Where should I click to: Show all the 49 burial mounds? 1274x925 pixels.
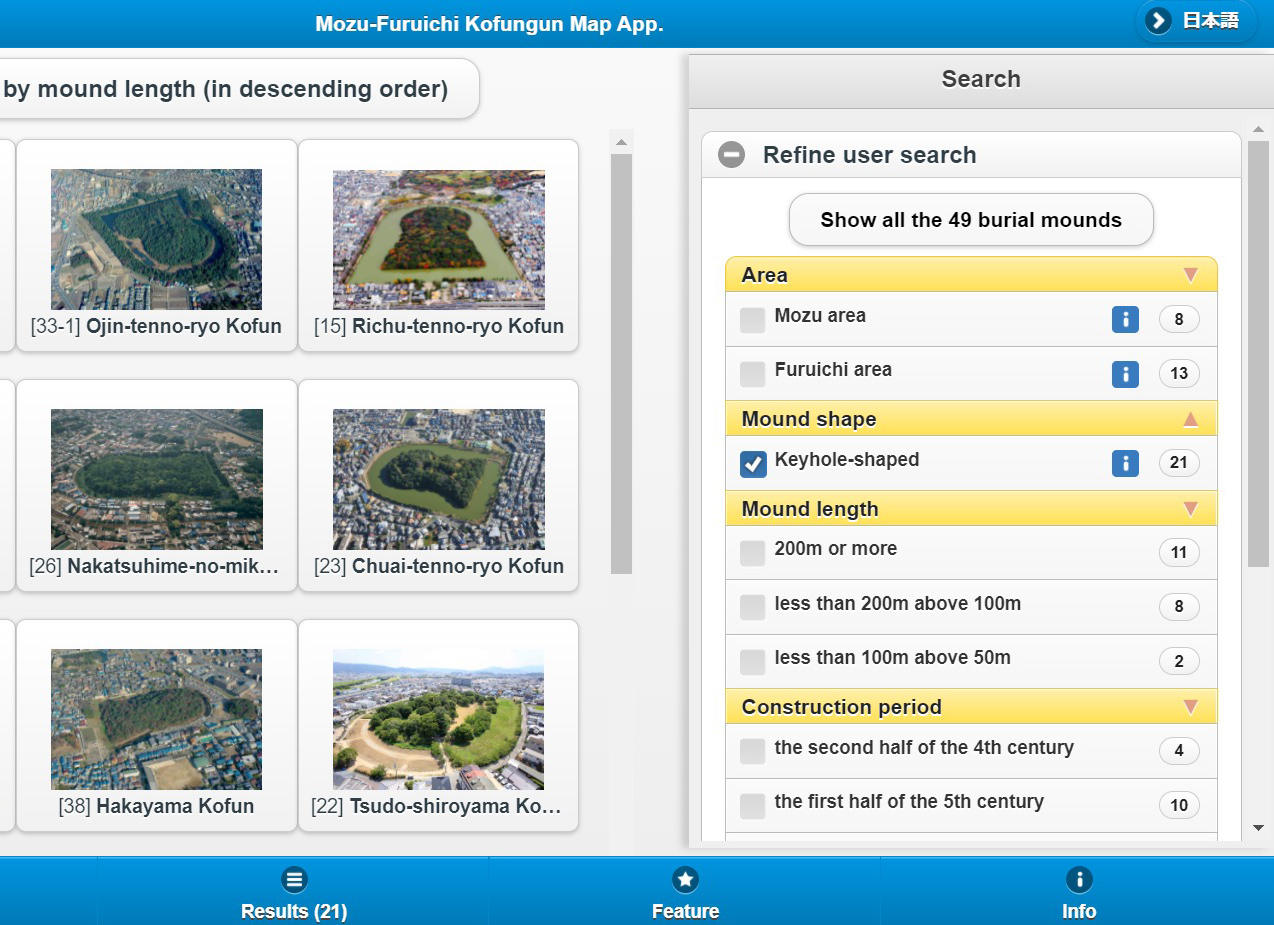click(x=971, y=220)
